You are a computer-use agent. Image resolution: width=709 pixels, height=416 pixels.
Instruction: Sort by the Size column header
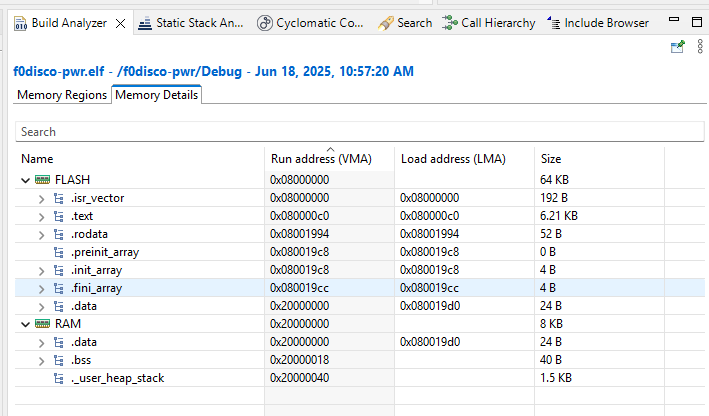tap(551, 158)
